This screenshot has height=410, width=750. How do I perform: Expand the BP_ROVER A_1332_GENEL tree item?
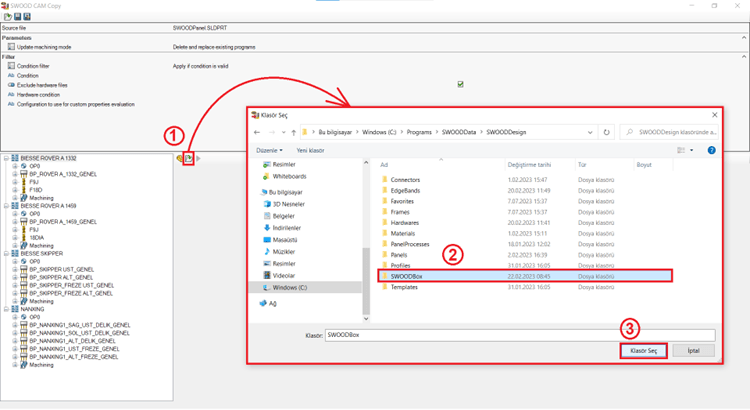coord(15,174)
